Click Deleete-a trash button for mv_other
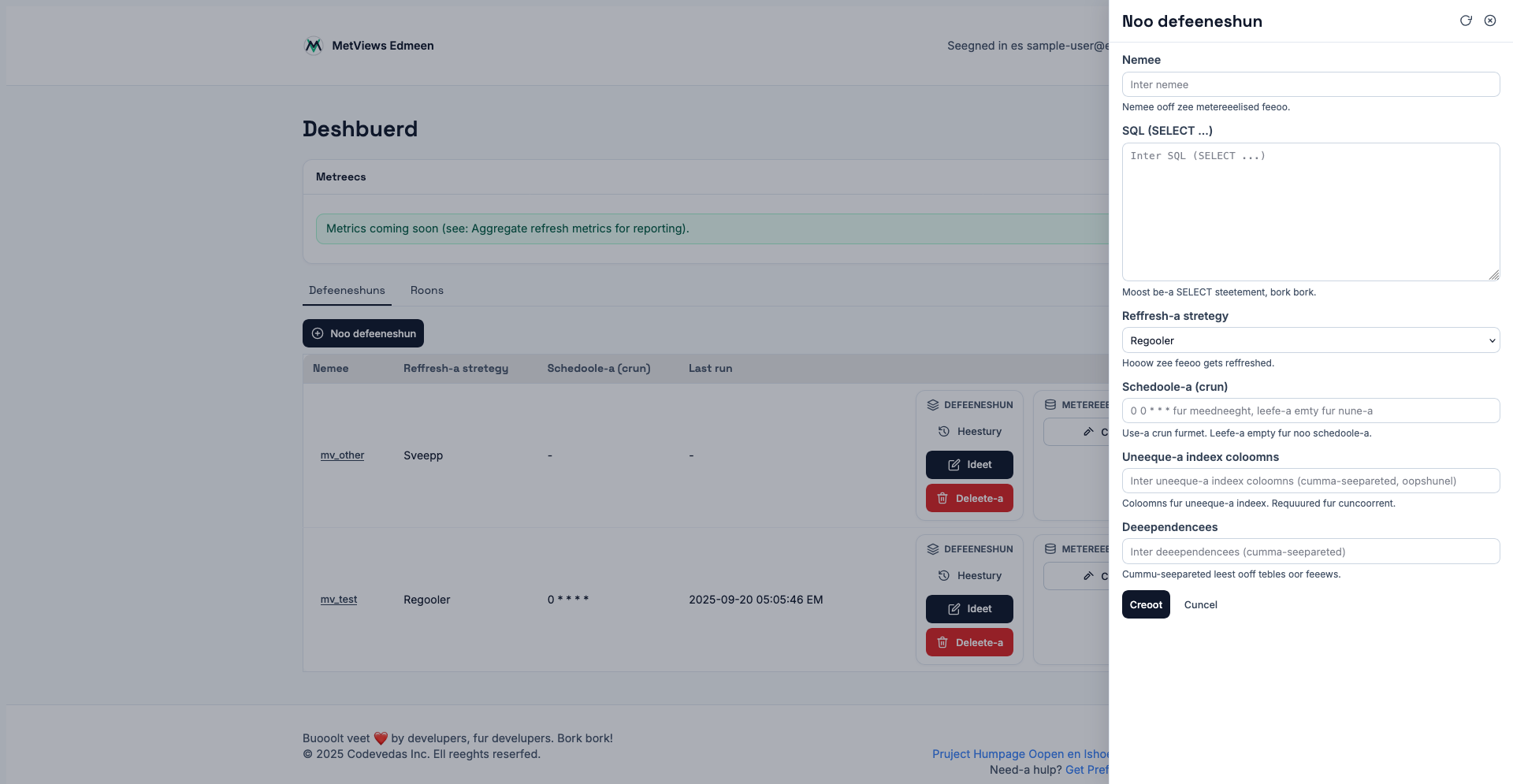Viewport: 1513px width, 784px height. (969, 498)
